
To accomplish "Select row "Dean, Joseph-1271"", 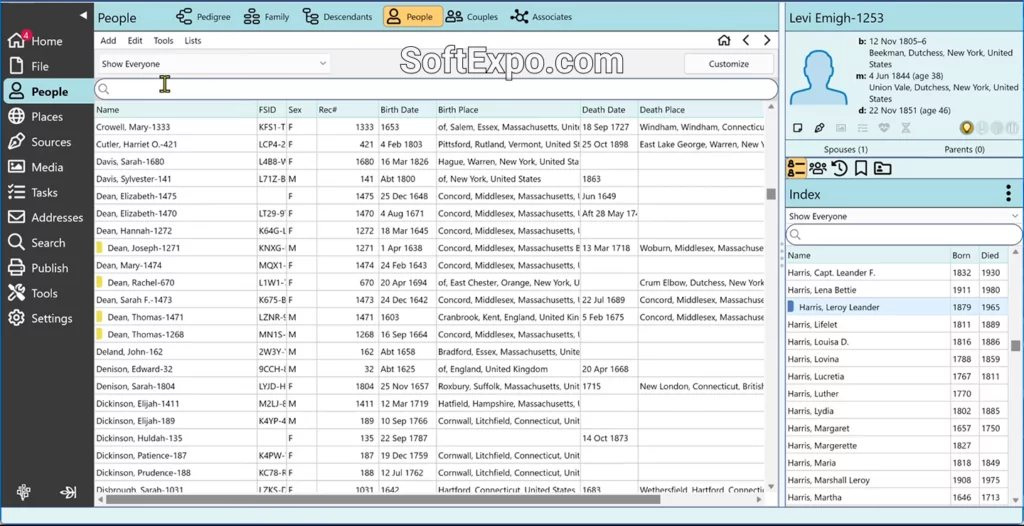I will (x=430, y=248).
